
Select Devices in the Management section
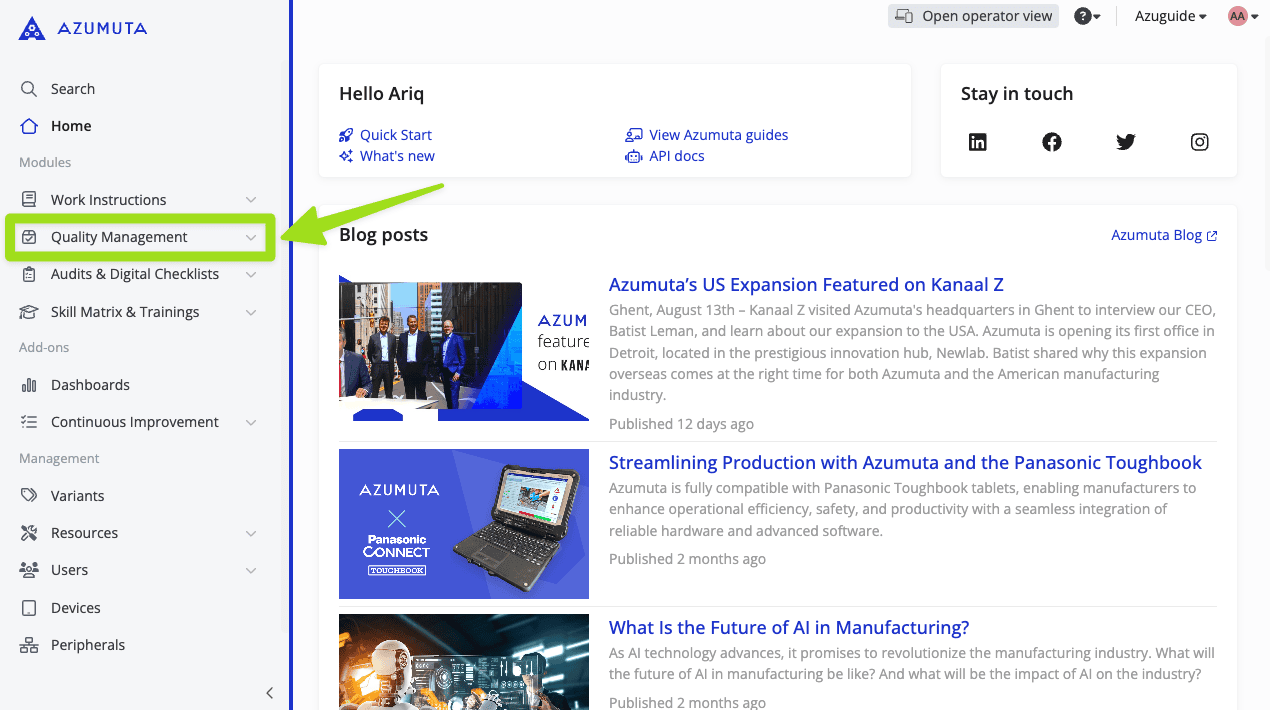tap(76, 608)
